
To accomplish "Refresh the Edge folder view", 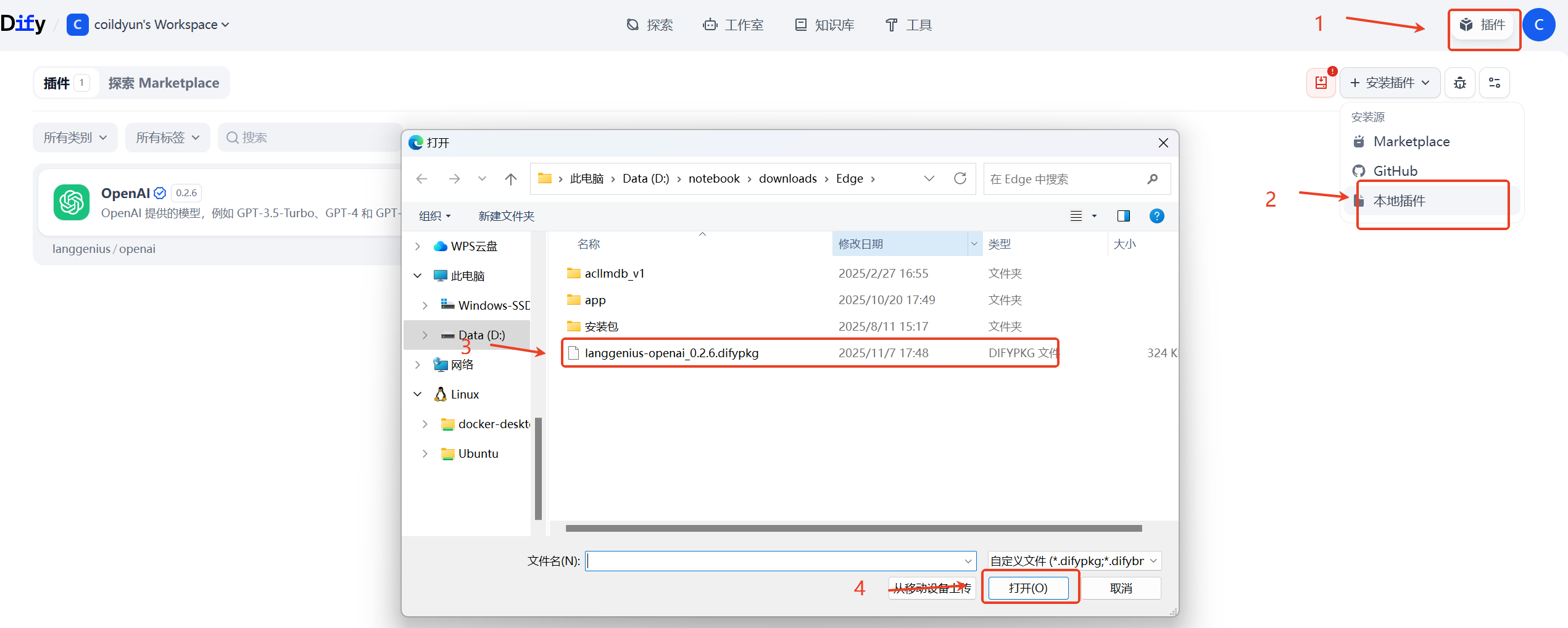I will click(x=960, y=178).
